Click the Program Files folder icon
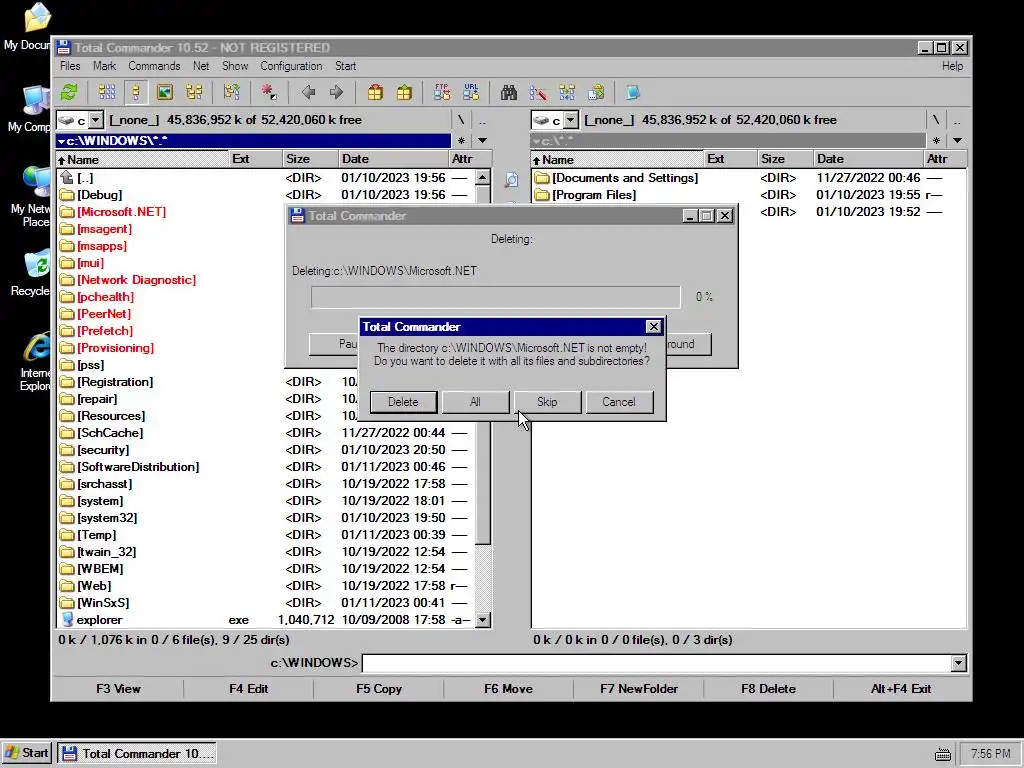1024x768 pixels. point(541,195)
